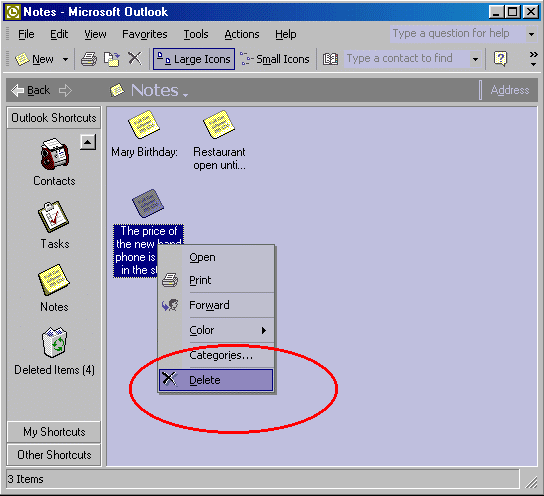Click the Forward navigation arrow
This screenshot has height=496, width=544.
click(65, 91)
